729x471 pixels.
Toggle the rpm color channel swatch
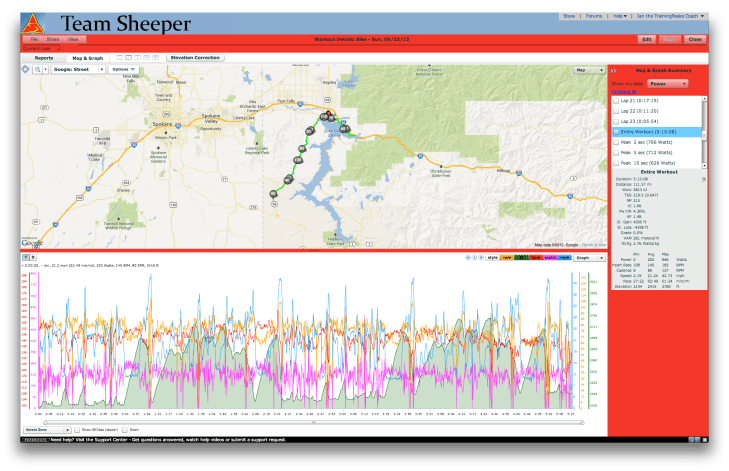click(x=509, y=257)
